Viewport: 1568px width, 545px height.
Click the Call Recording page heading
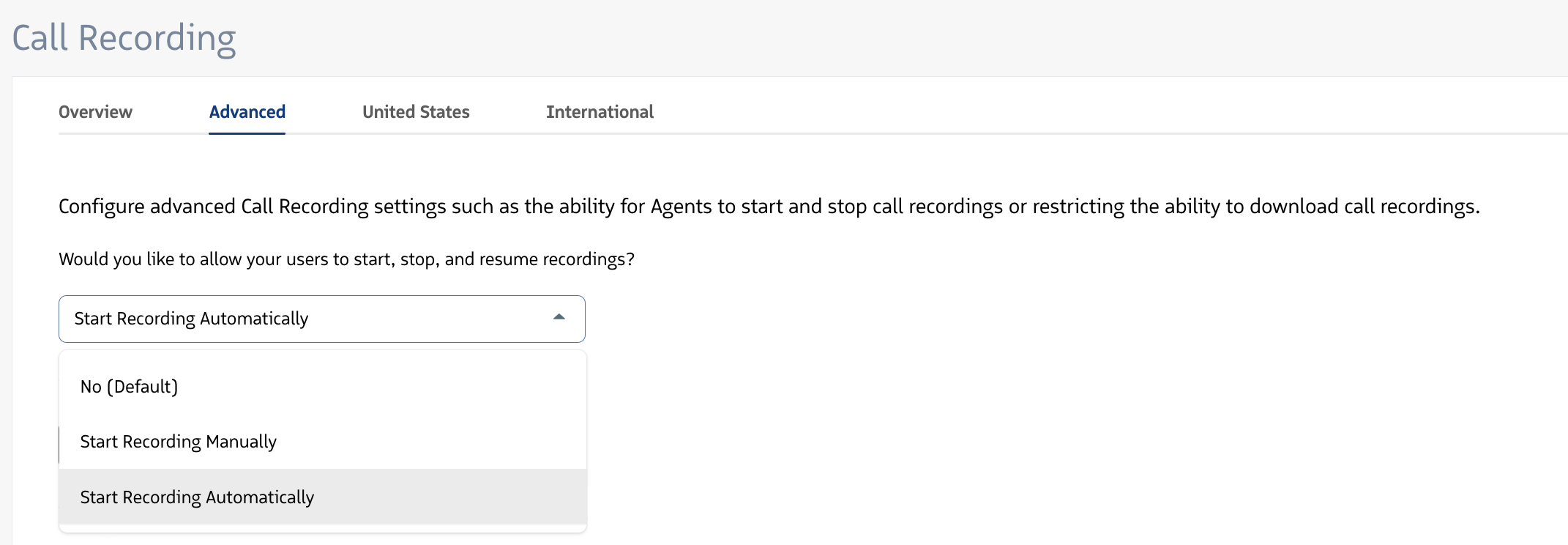point(124,38)
